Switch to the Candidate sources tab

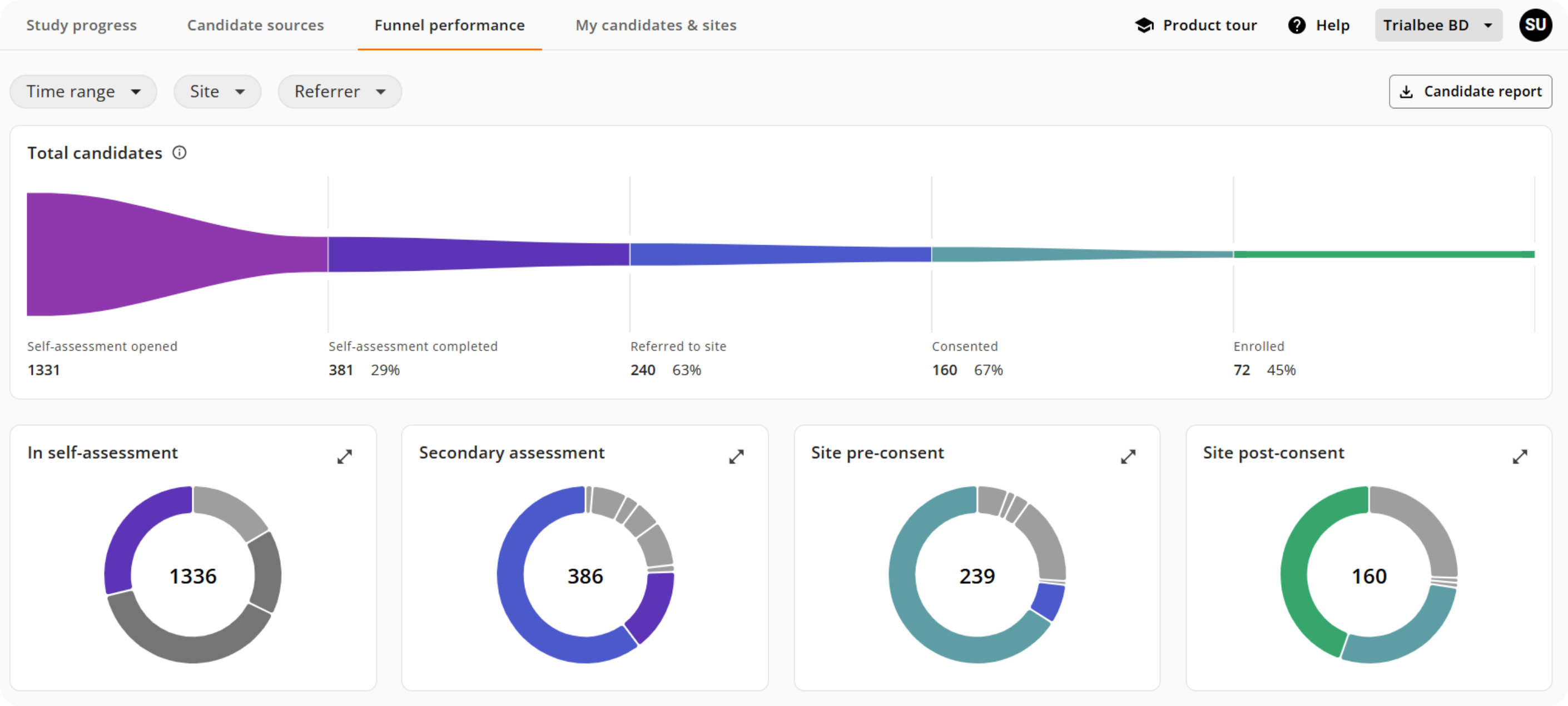(x=255, y=25)
